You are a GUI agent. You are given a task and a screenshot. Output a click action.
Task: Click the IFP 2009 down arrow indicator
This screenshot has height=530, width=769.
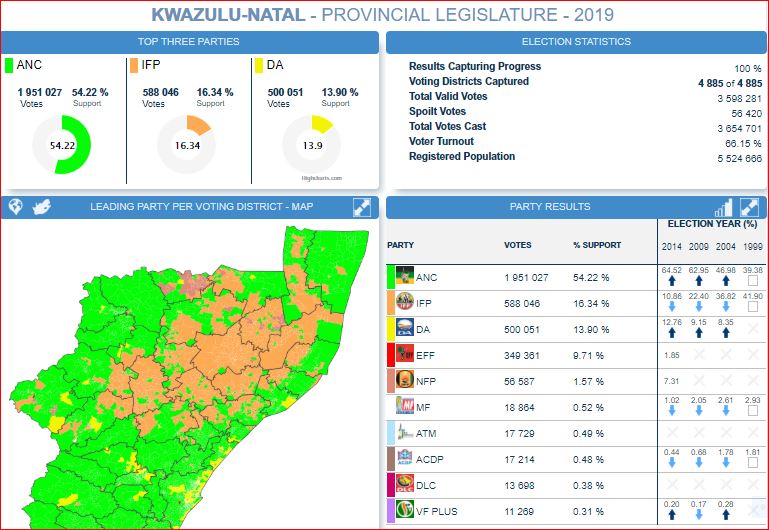click(x=698, y=308)
